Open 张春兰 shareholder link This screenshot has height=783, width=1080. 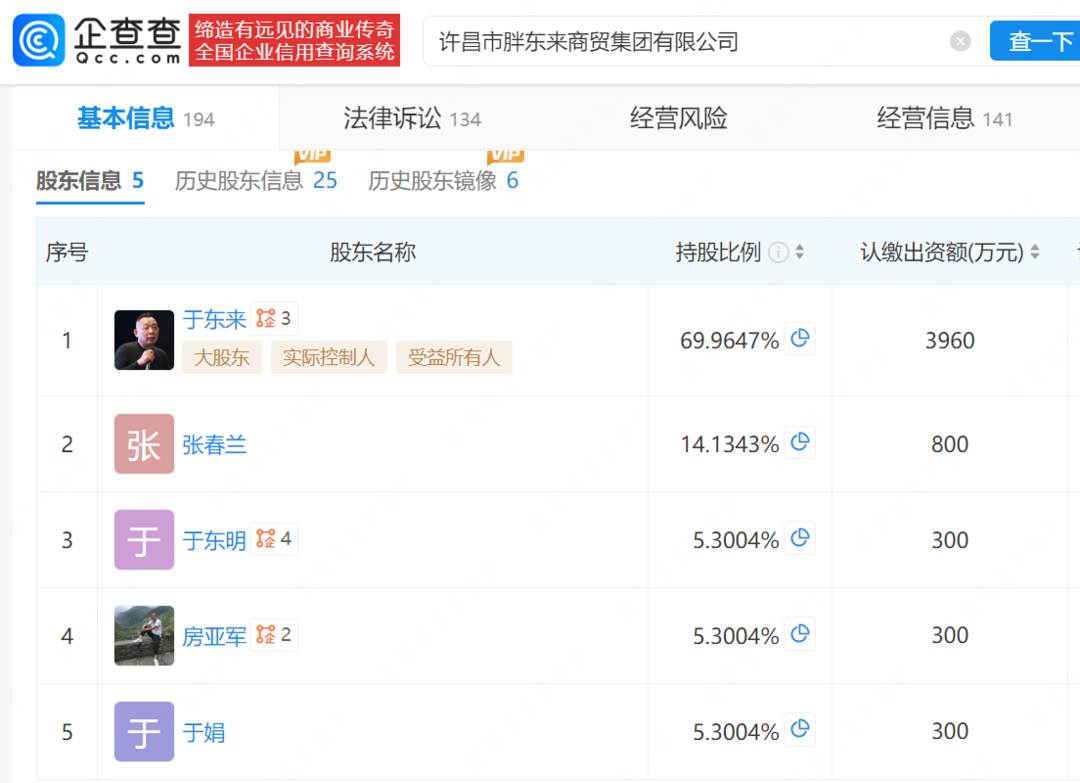click(x=214, y=445)
